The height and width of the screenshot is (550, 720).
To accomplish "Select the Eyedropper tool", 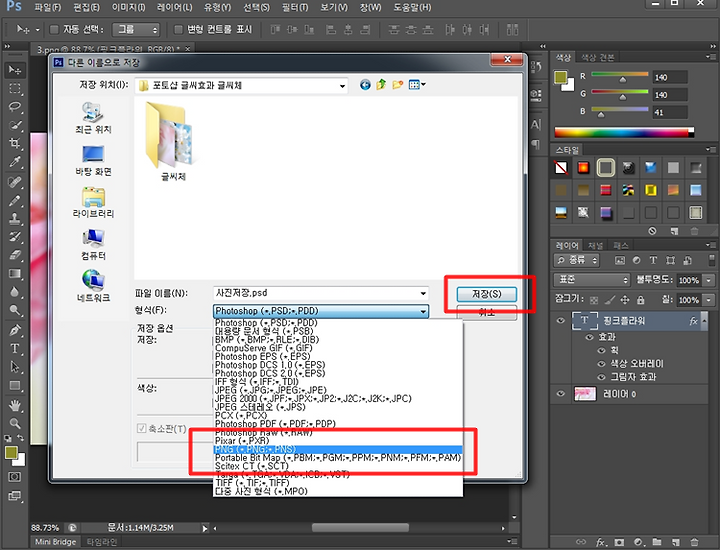I will pos(15,162).
